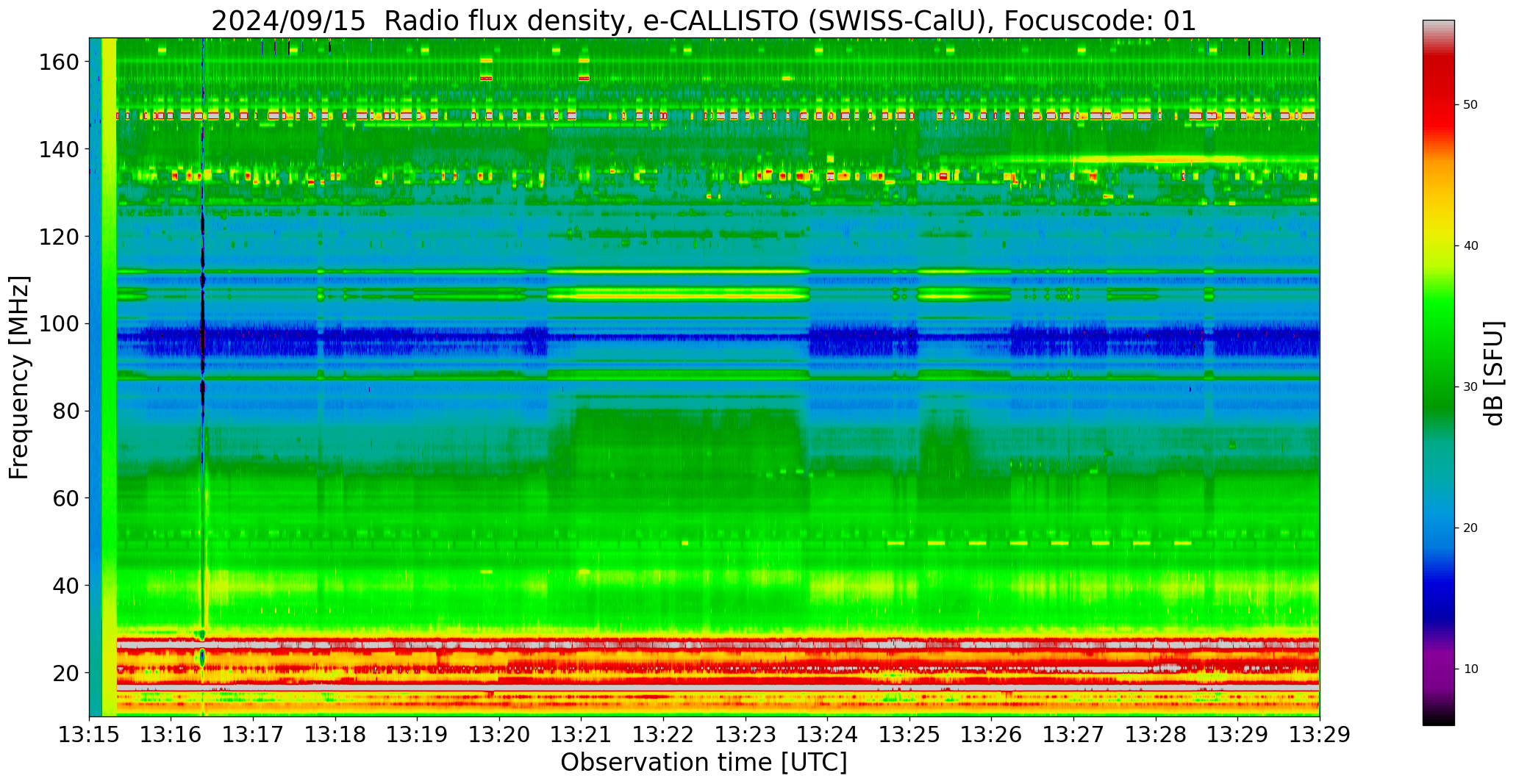This screenshot has height=784, width=1516.
Task: Click the 13:21 time tick label
Action: click(582, 735)
